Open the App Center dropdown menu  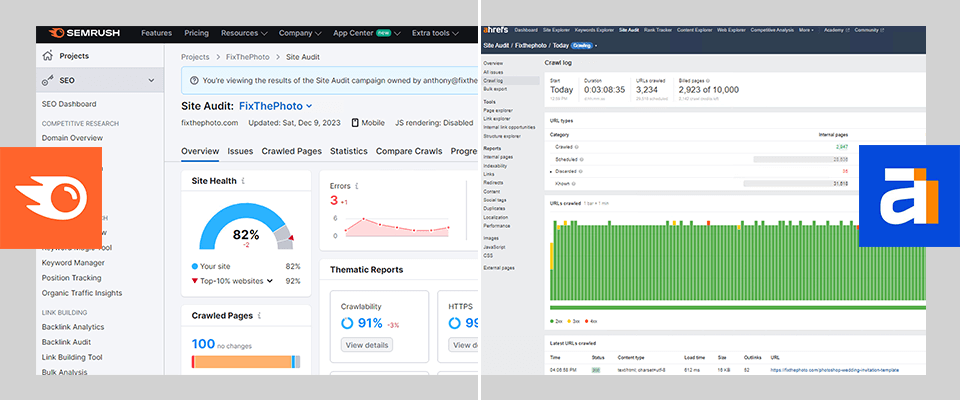[367, 33]
